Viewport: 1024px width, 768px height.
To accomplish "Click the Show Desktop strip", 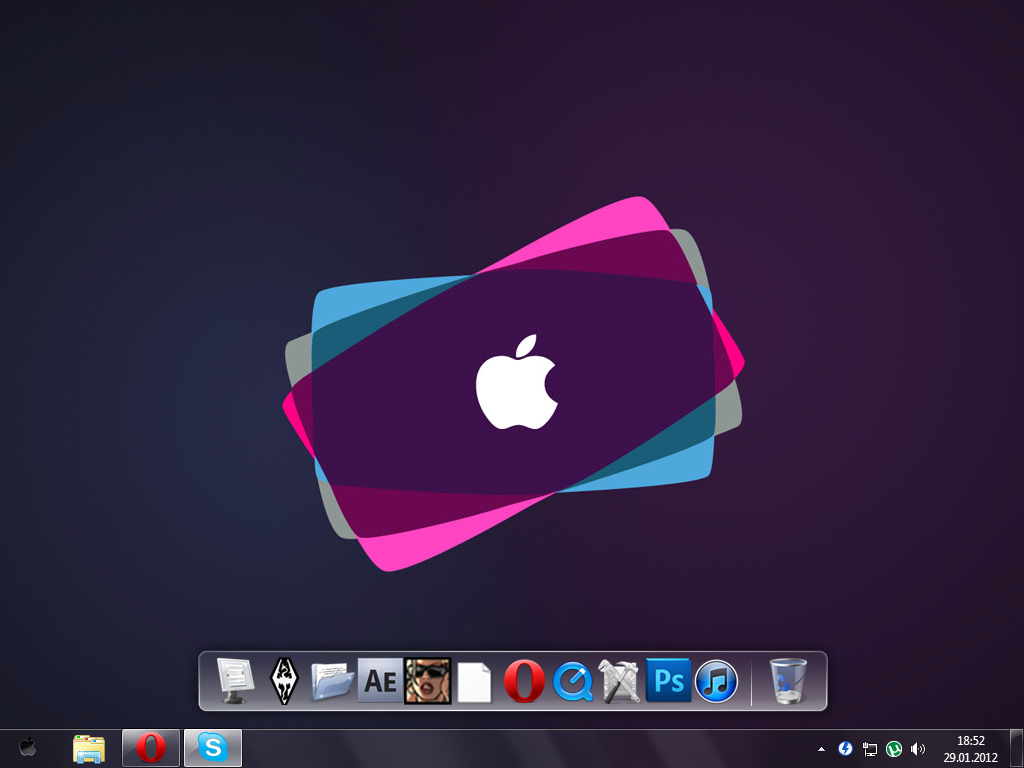I will pyautogui.click(x=1016, y=748).
